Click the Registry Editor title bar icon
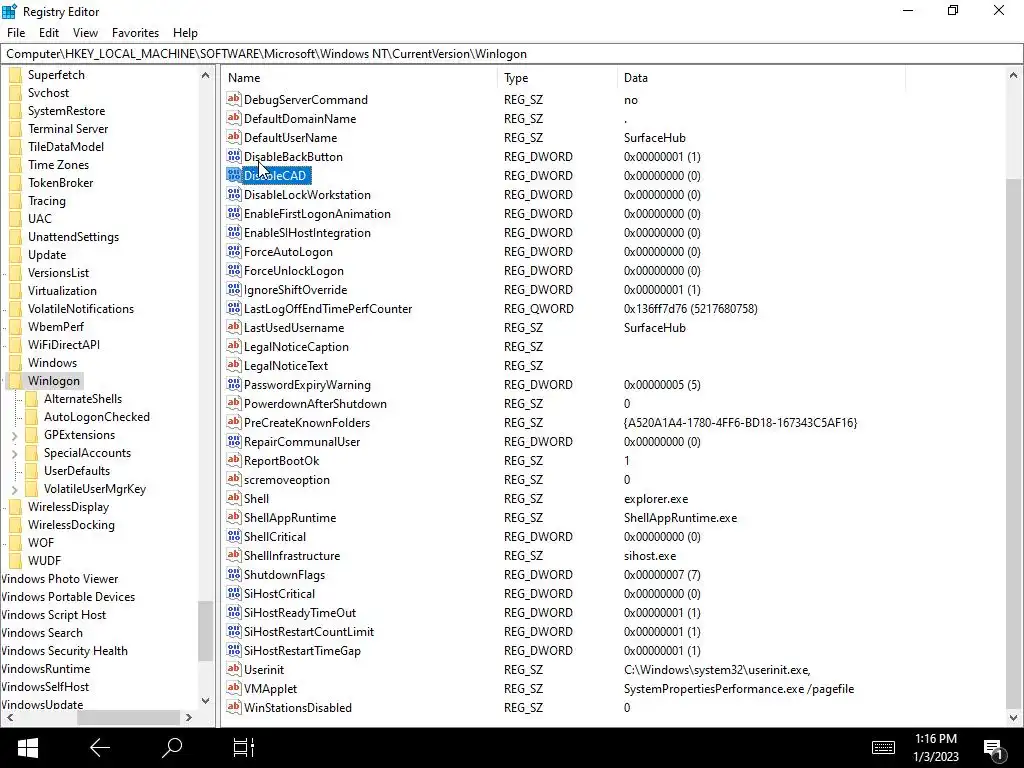1024x768 pixels. pyautogui.click(x=9, y=11)
